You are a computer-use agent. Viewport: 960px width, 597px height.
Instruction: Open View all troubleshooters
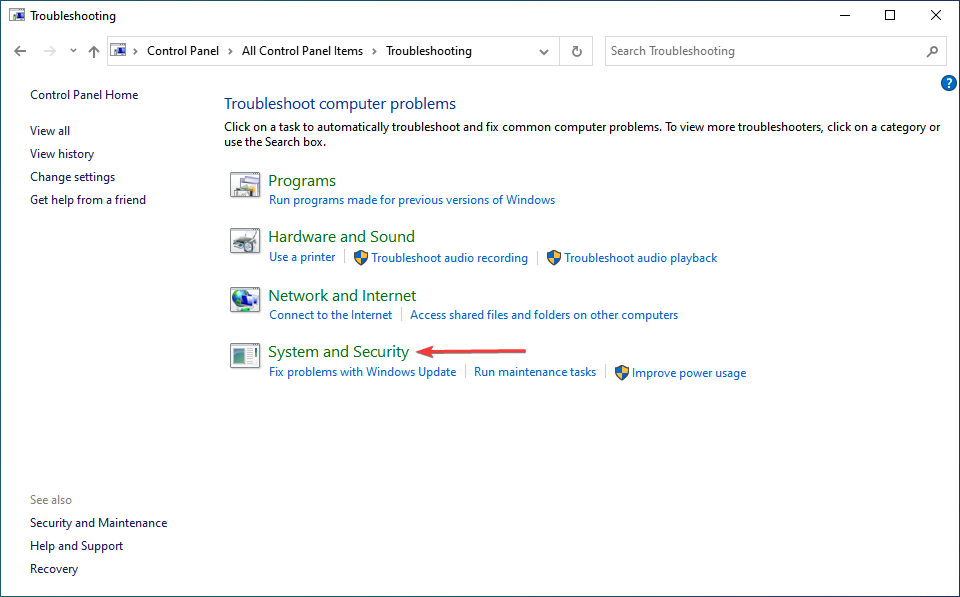[50, 130]
